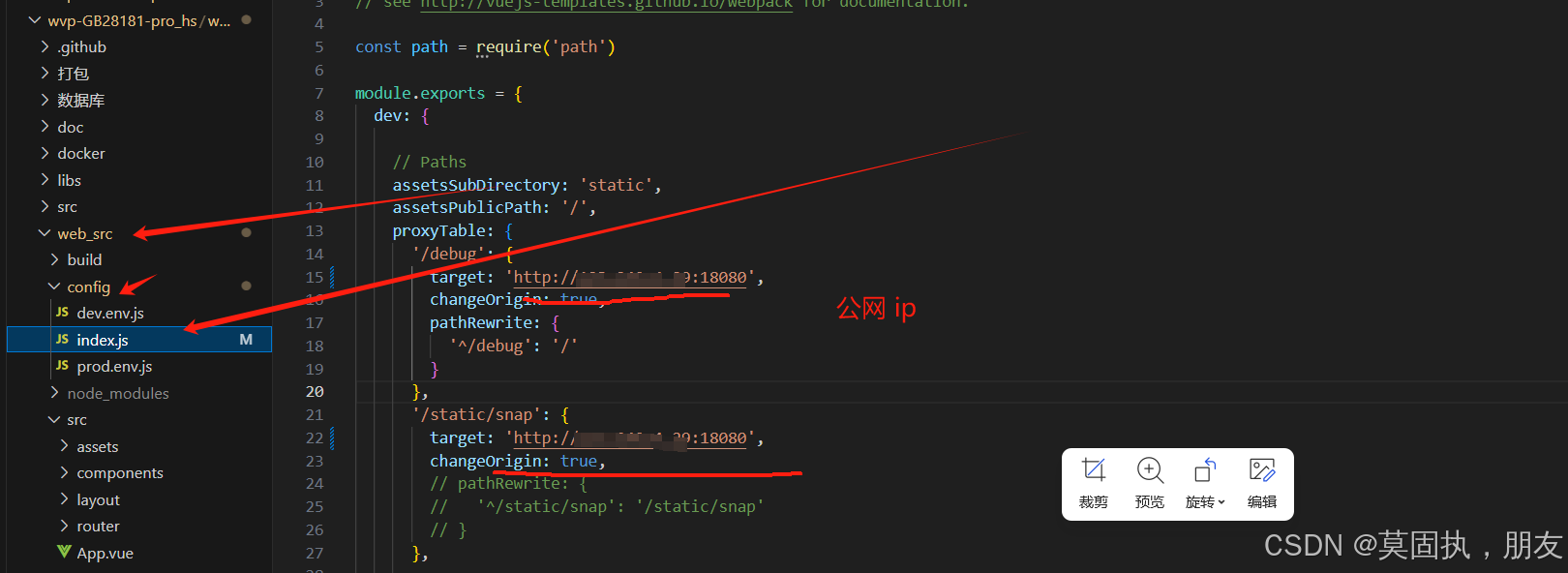Expand the docker folder
The image size is (1568, 573).
tap(45, 153)
